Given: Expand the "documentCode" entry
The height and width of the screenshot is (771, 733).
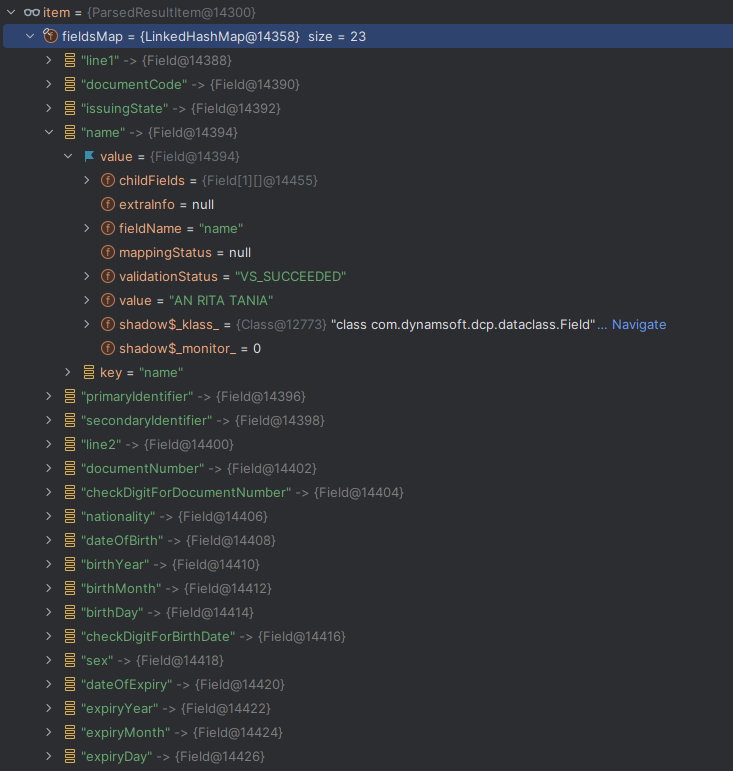Looking at the screenshot, I should tap(49, 84).
